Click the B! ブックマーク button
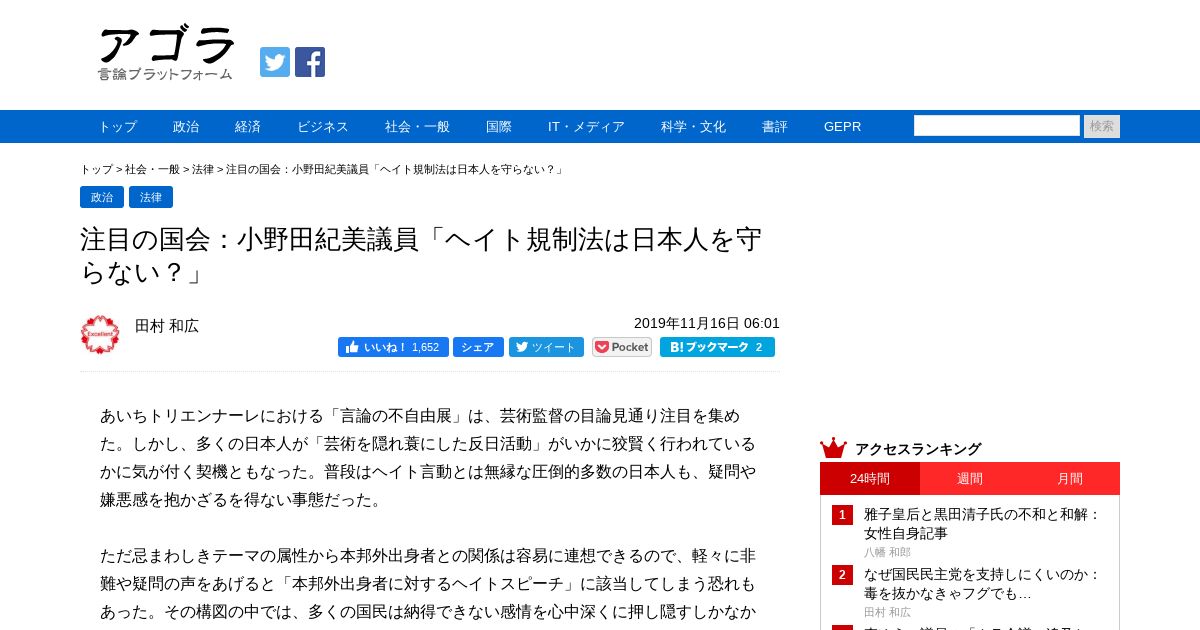The image size is (1200, 630). point(717,347)
